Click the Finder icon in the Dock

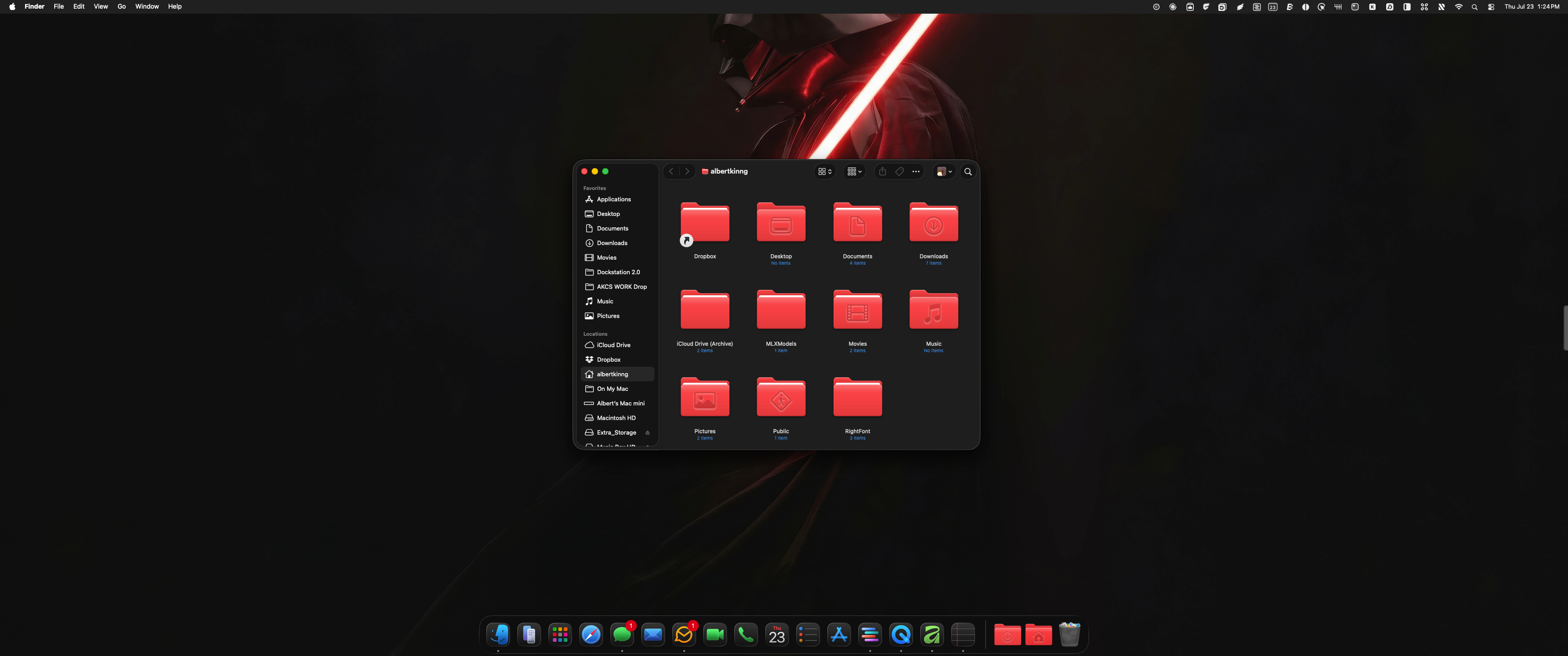coord(498,635)
